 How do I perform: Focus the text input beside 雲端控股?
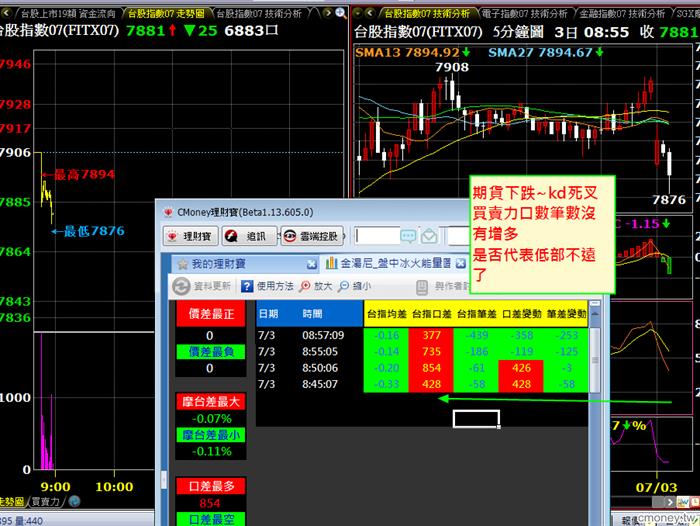[377, 236]
